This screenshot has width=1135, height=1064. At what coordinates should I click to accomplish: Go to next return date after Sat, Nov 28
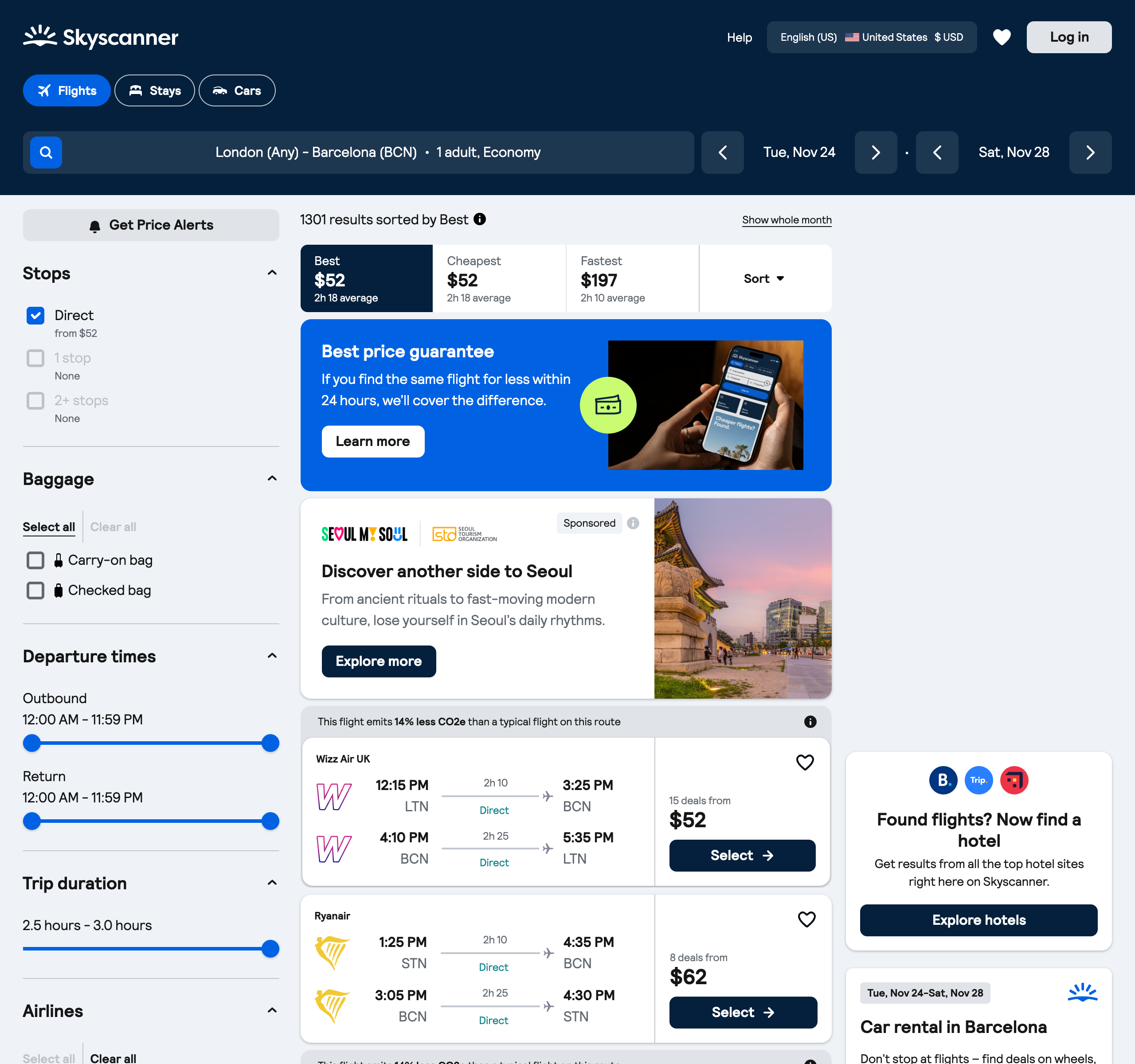[x=1090, y=153]
